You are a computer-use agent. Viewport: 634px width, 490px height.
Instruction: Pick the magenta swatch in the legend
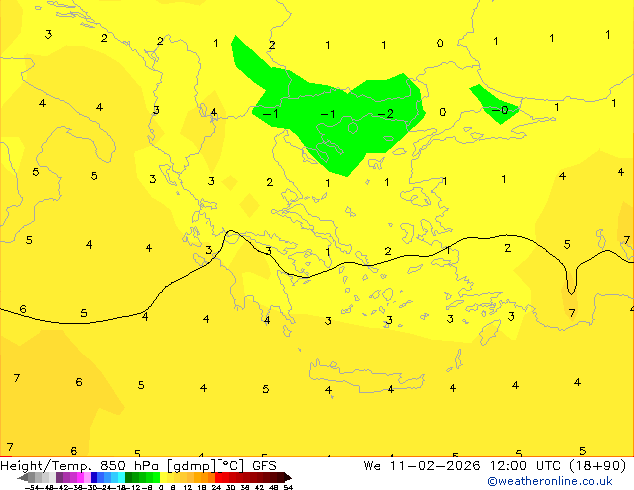click(x=80, y=477)
